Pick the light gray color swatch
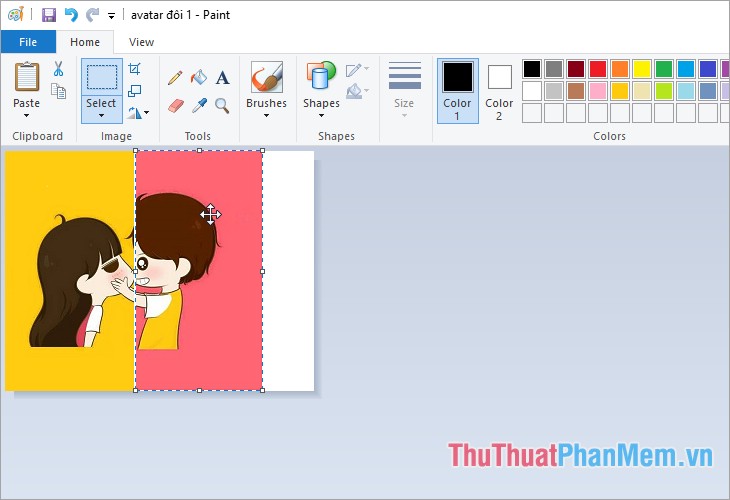The width and height of the screenshot is (730, 500). pos(554,91)
